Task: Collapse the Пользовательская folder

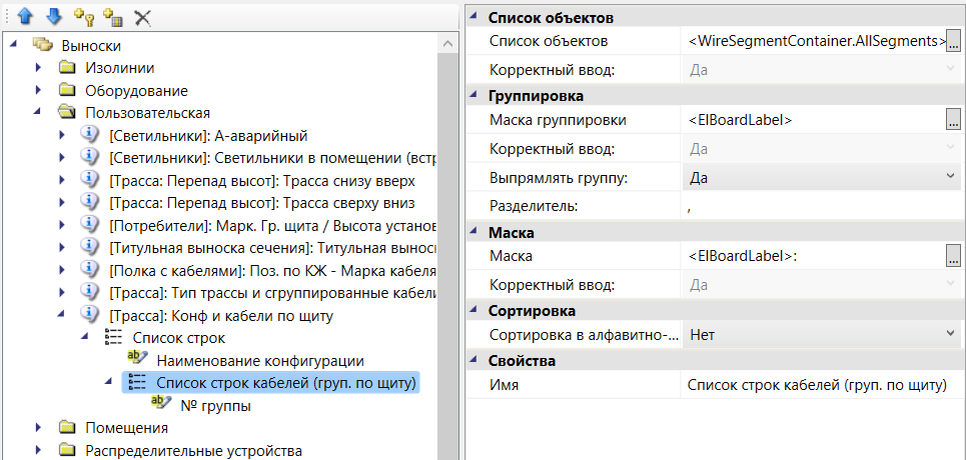Action: coord(38,112)
